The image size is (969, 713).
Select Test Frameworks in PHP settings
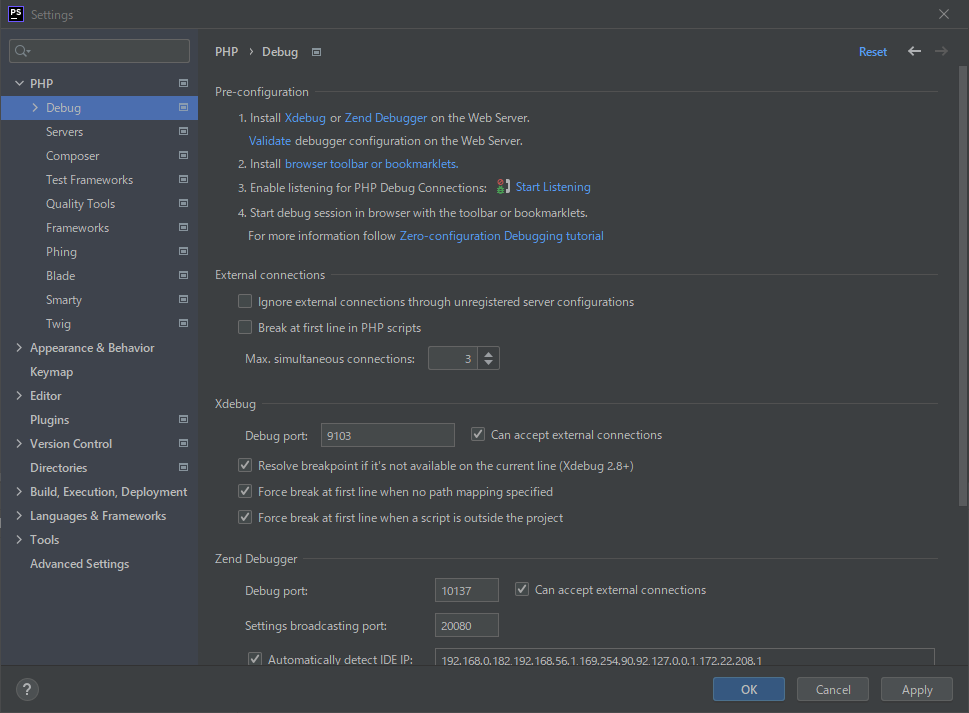[x=89, y=180]
